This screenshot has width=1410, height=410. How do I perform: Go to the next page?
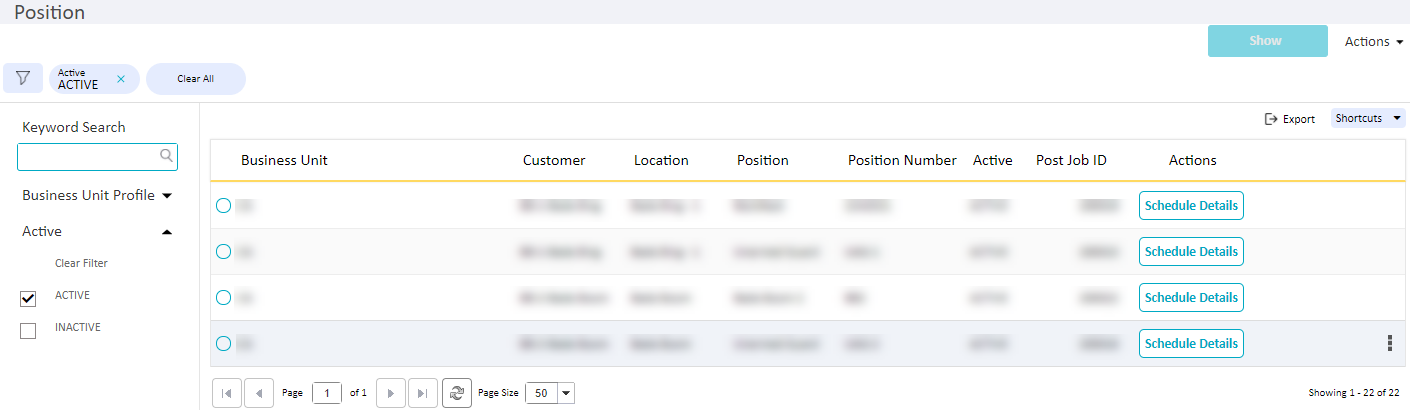tap(390, 393)
